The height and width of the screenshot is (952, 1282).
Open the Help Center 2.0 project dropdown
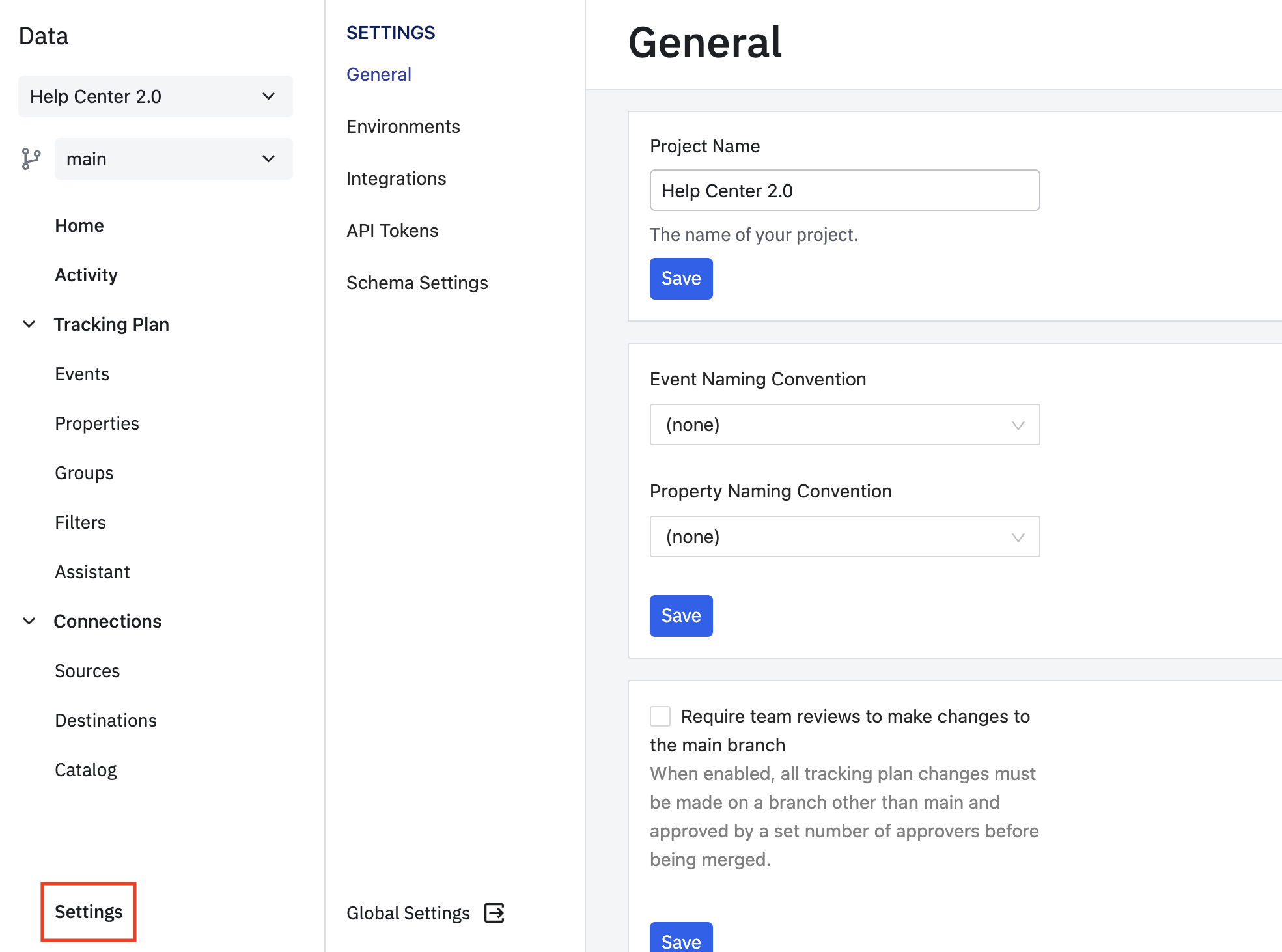156,96
